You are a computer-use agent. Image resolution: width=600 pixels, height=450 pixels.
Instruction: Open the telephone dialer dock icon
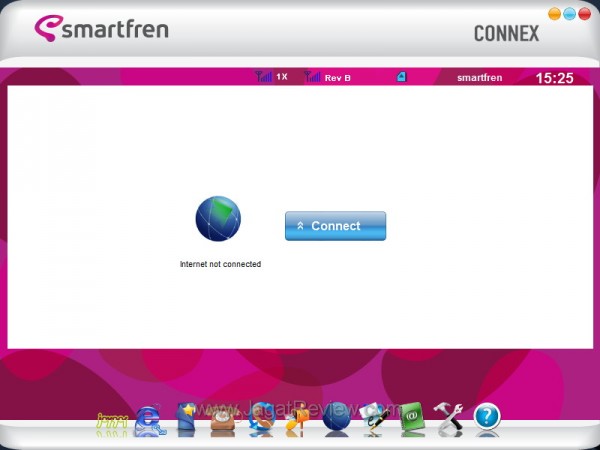[223, 419]
